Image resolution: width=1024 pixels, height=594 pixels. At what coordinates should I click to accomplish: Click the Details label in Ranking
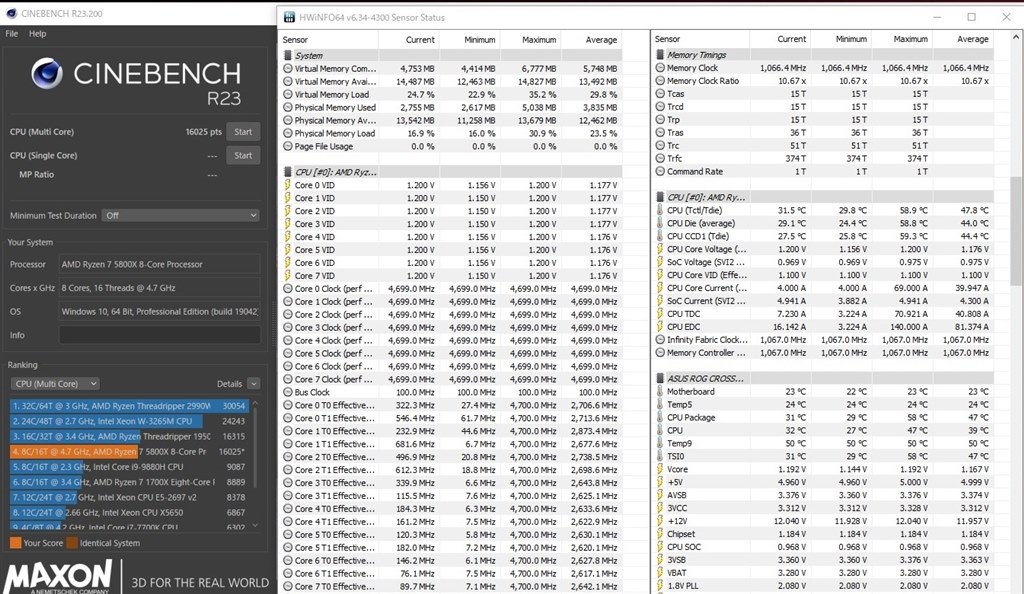pyautogui.click(x=229, y=384)
